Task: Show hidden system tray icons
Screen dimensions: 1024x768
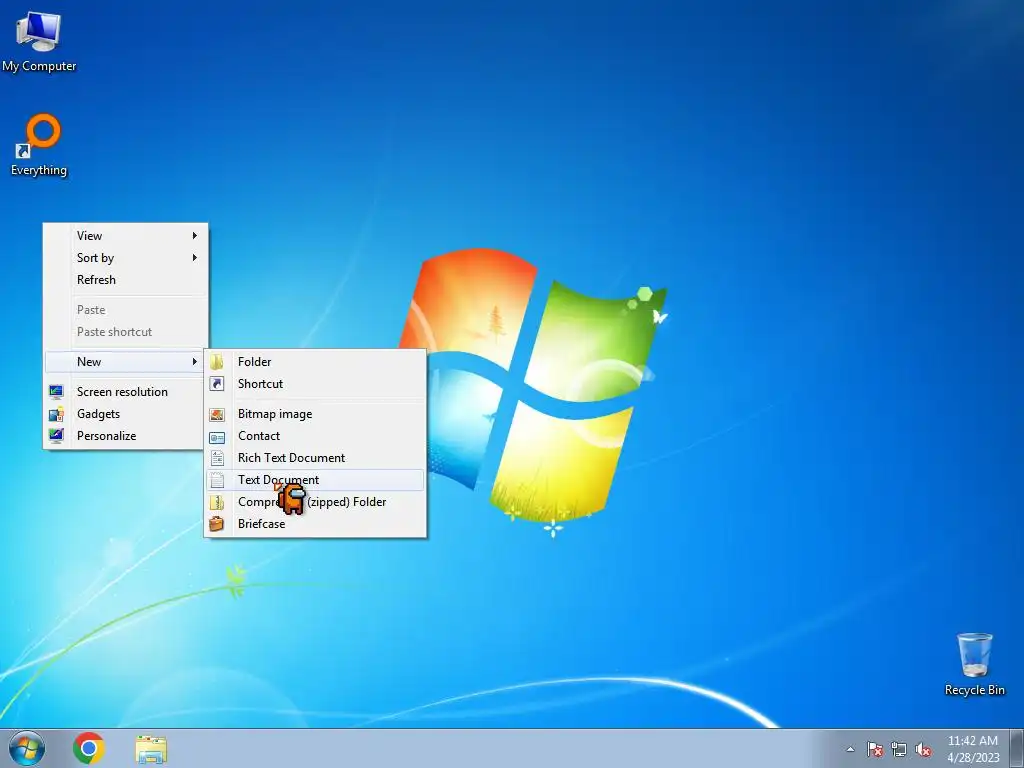Action: pyautogui.click(x=850, y=749)
